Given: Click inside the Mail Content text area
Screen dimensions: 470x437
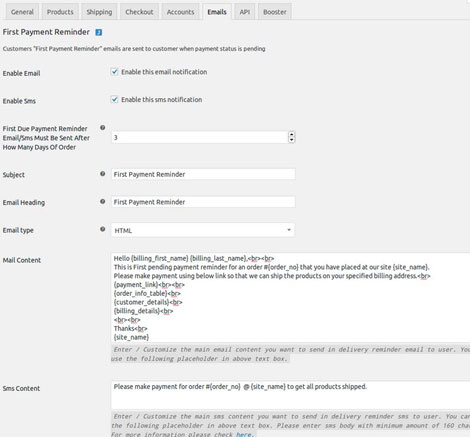Looking at the screenshot, I should pyautogui.click(x=290, y=297).
